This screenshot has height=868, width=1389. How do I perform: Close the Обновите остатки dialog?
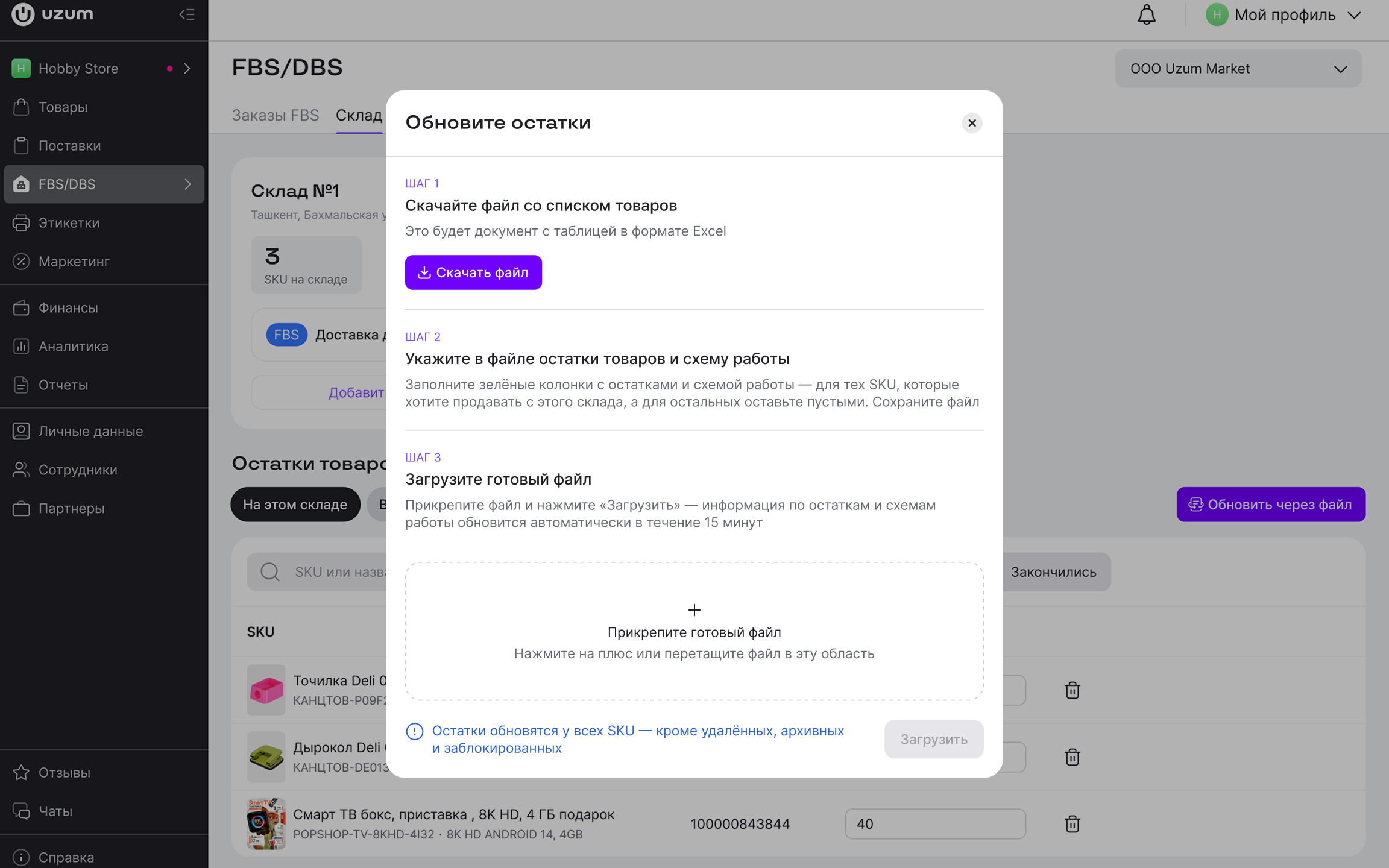pos(972,123)
